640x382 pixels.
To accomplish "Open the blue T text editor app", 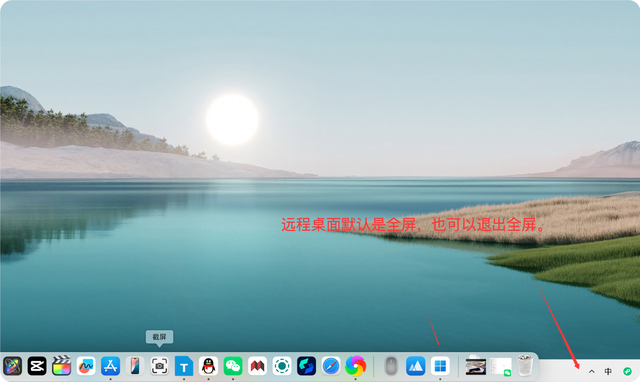I will coord(184,366).
